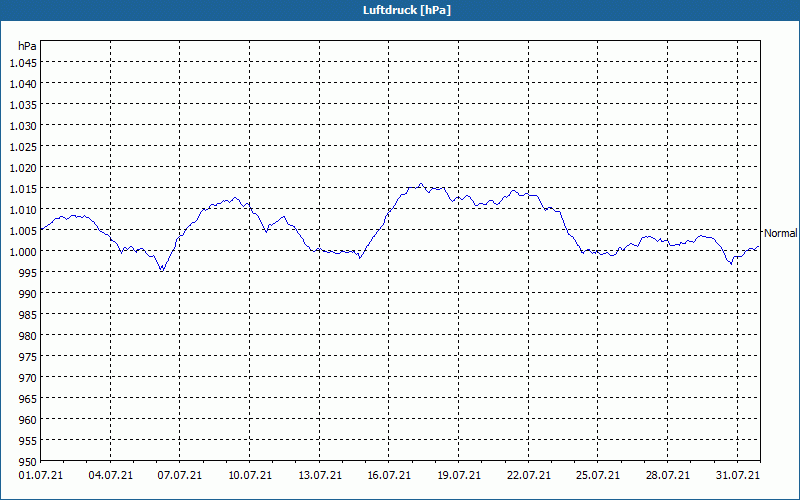Click the 1.025 y-axis value
Viewport: 800px width, 500px height.
[x=23, y=147]
